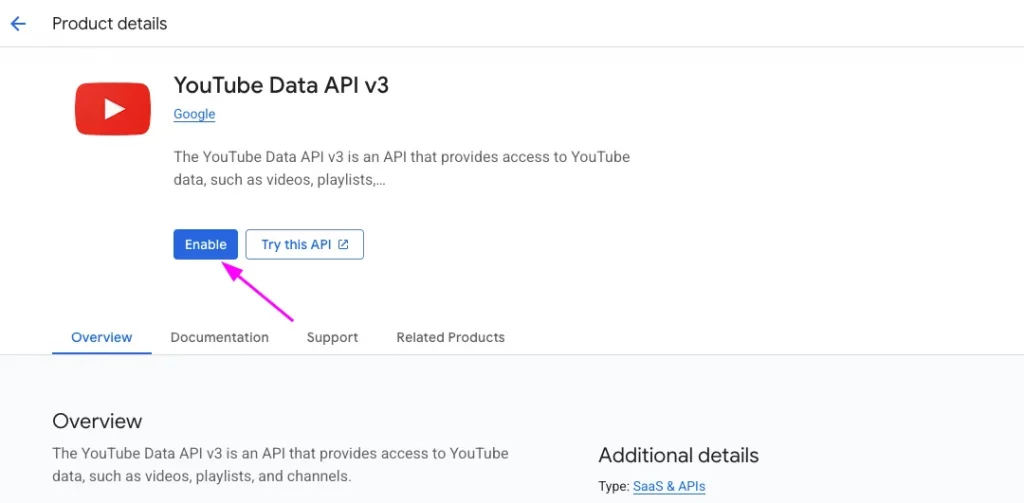The image size is (1024, 503).
Task: Enable the YouTube Data API v3
Action: point(206,245)
